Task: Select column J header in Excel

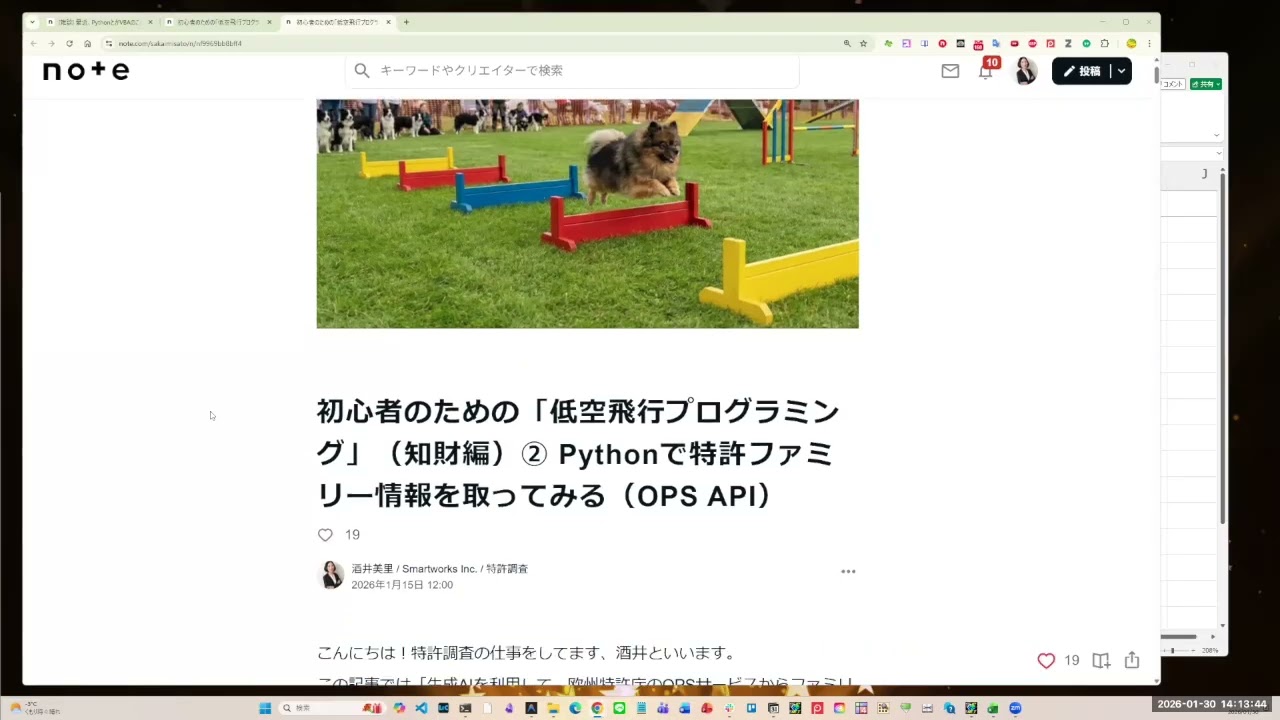Action: (x=1204, y=174)
